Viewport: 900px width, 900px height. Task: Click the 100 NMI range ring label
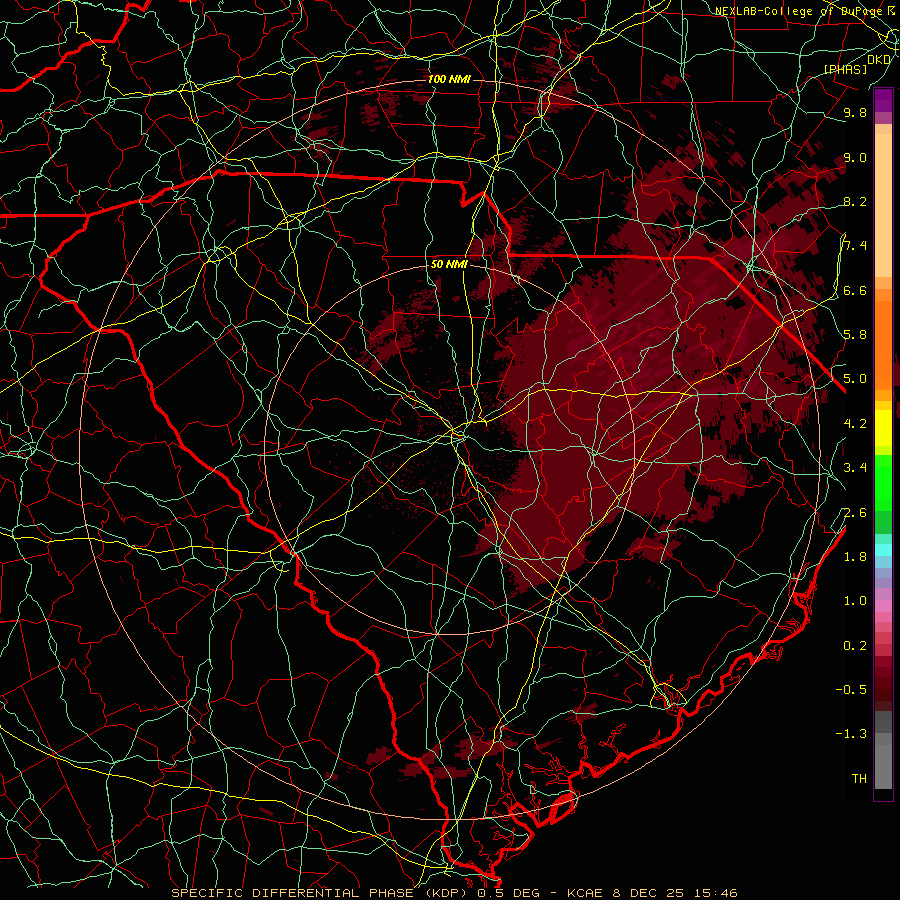449,79
